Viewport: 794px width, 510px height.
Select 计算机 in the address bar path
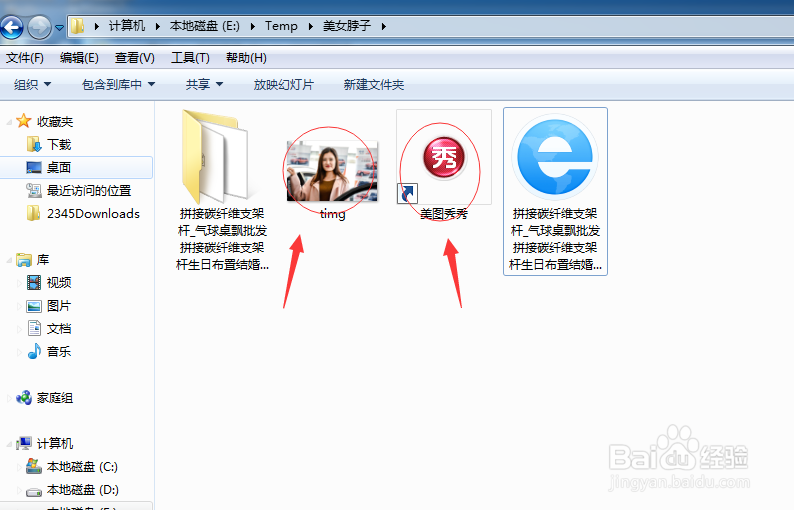127,26
